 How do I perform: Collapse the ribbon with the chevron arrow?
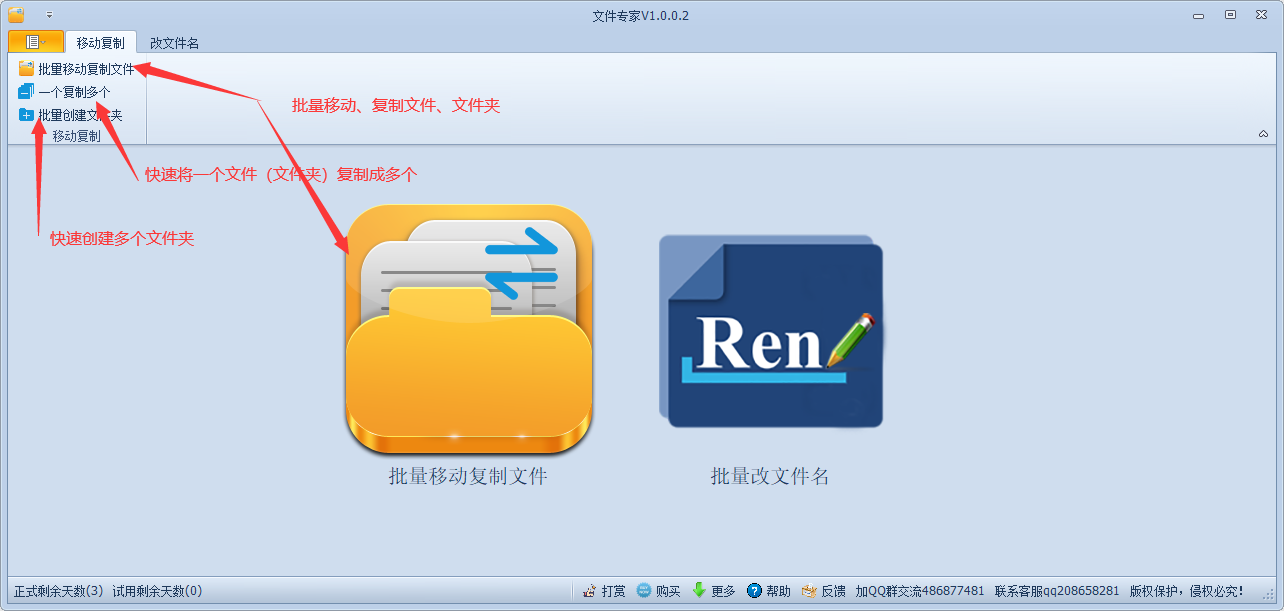tap(1263, 134)
